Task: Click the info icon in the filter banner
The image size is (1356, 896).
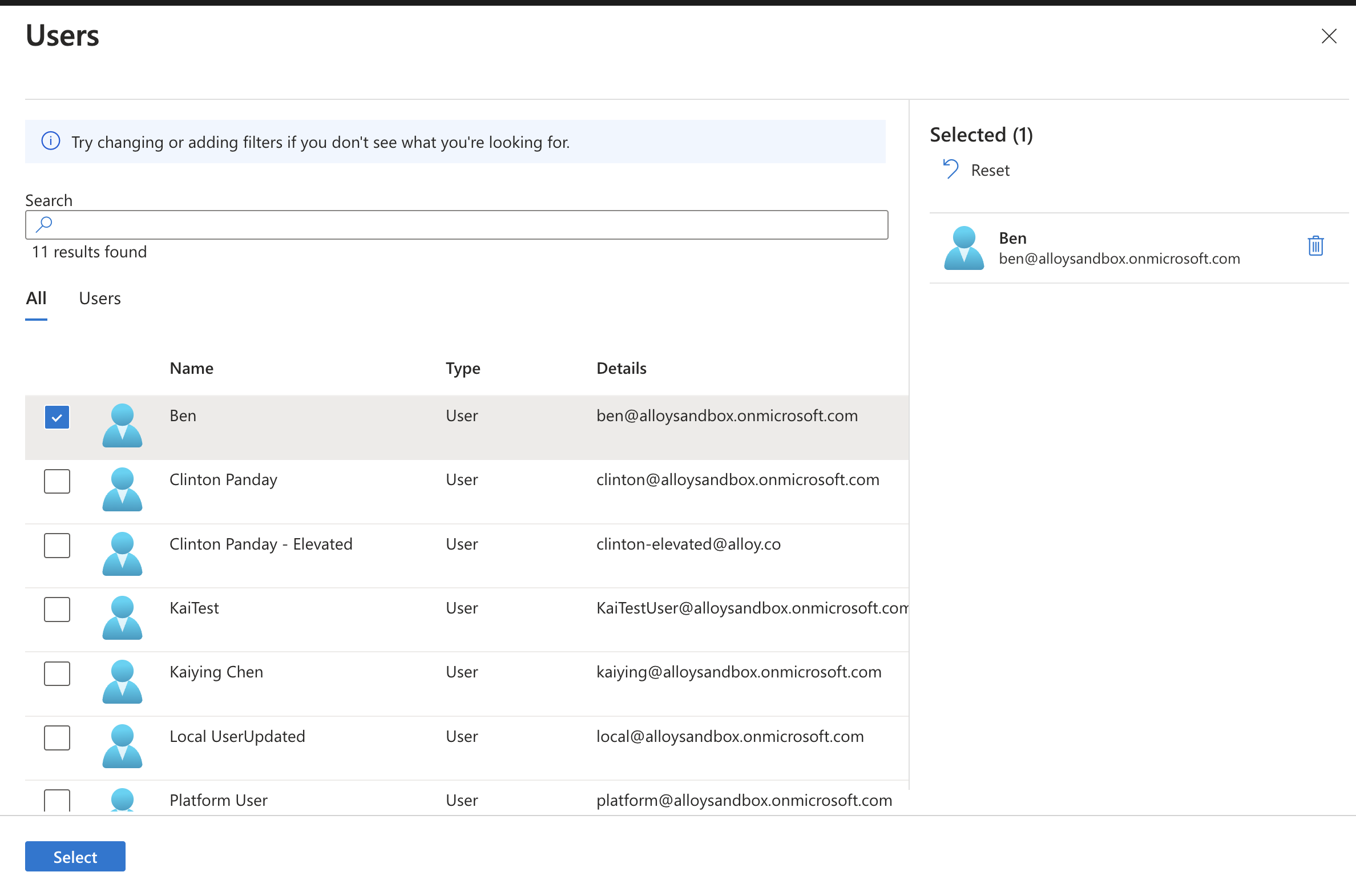Action: pos(51,141)
